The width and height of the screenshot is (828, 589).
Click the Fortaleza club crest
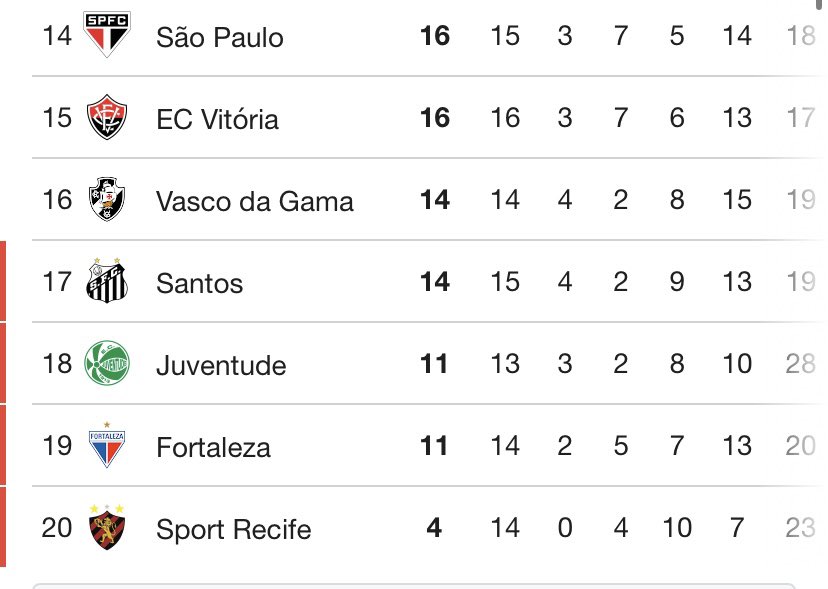[106, 446]
